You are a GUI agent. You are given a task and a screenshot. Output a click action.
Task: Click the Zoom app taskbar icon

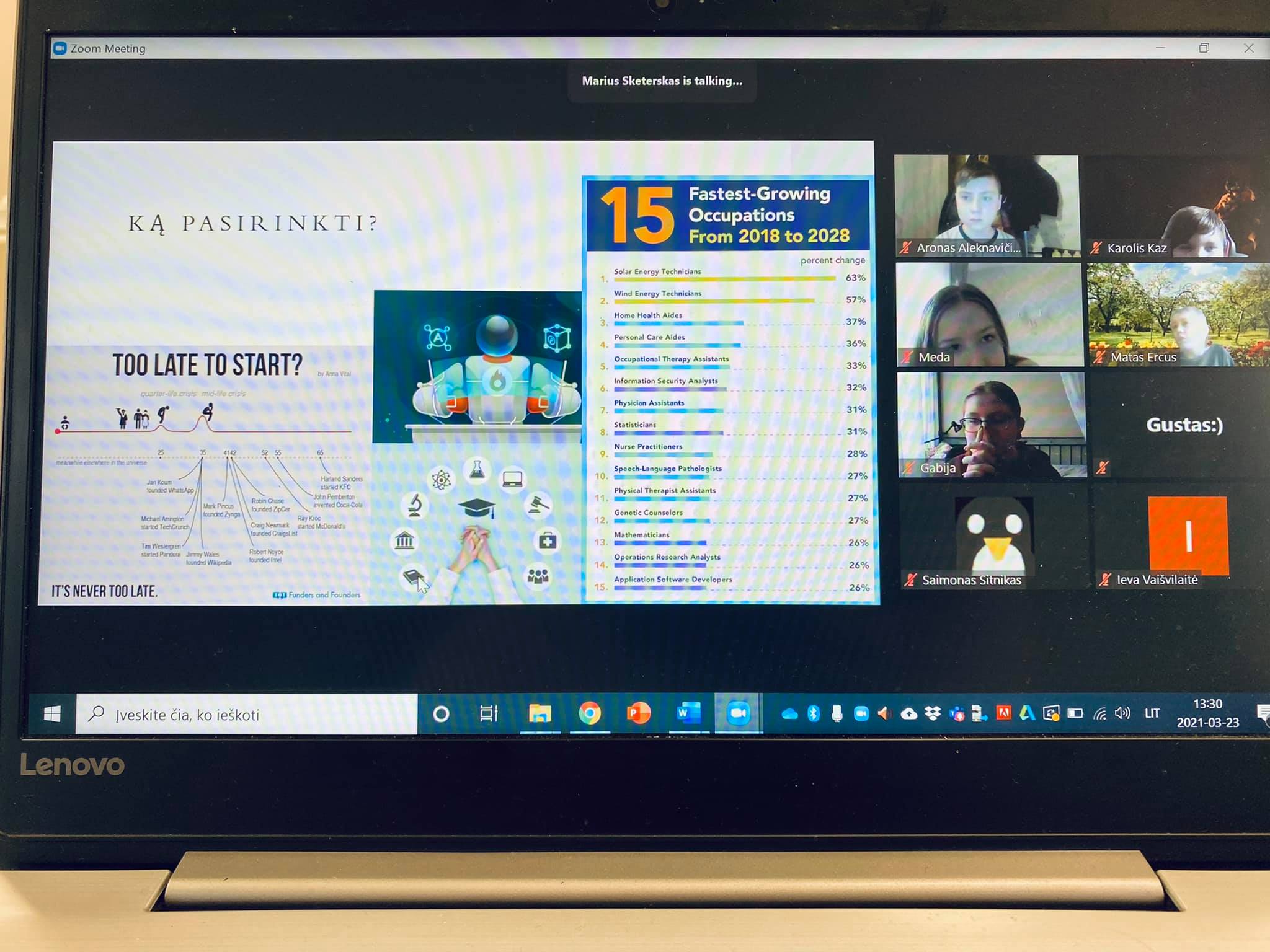738,713
